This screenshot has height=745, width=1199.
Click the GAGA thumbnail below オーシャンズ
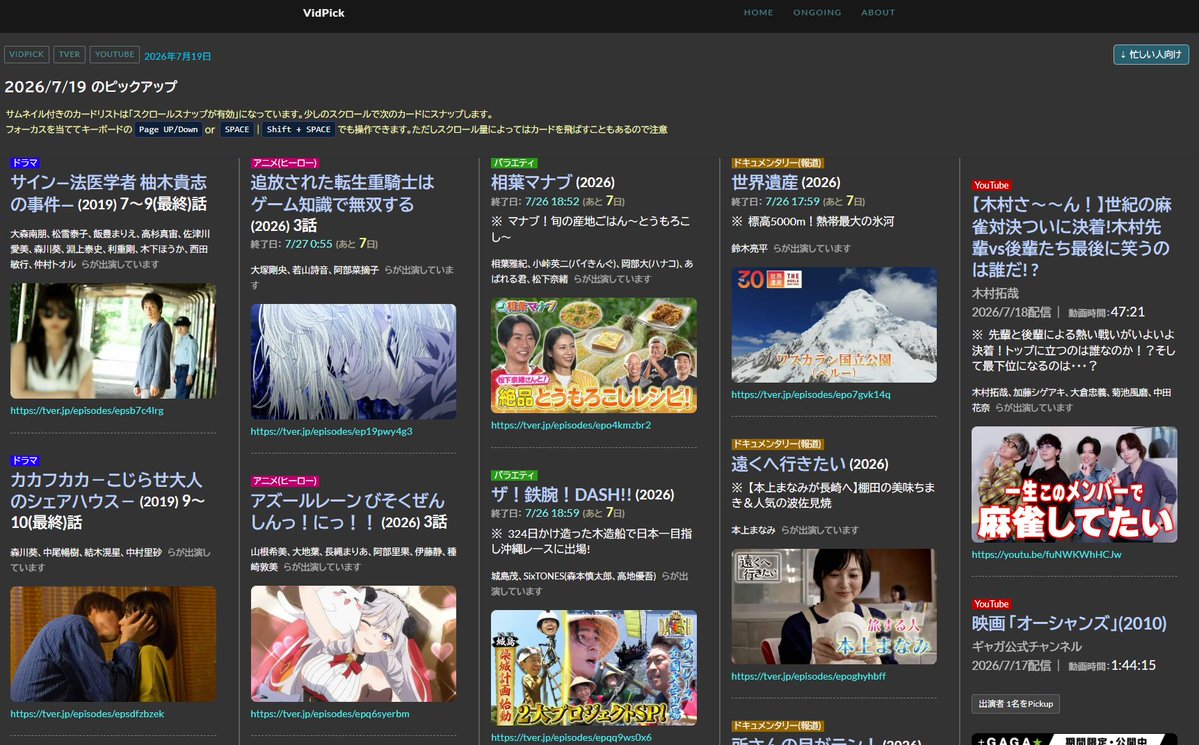coord(1074,740)
